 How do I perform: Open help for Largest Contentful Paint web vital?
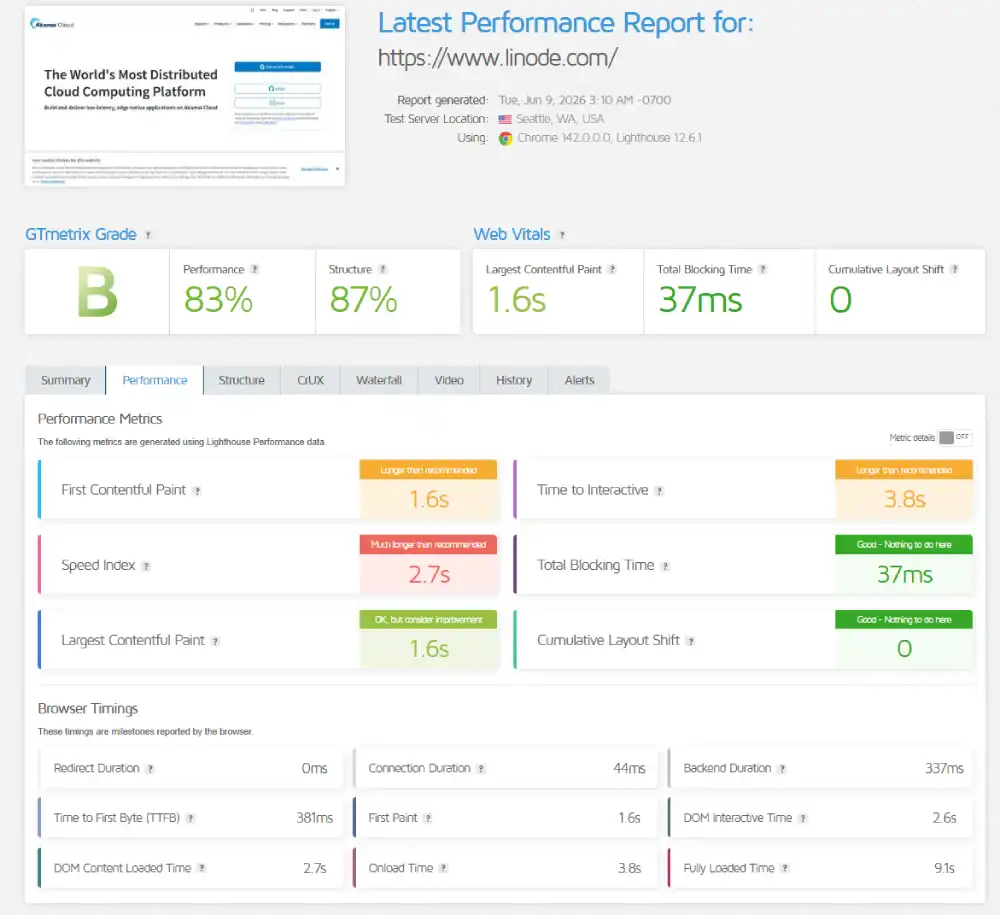612,270
